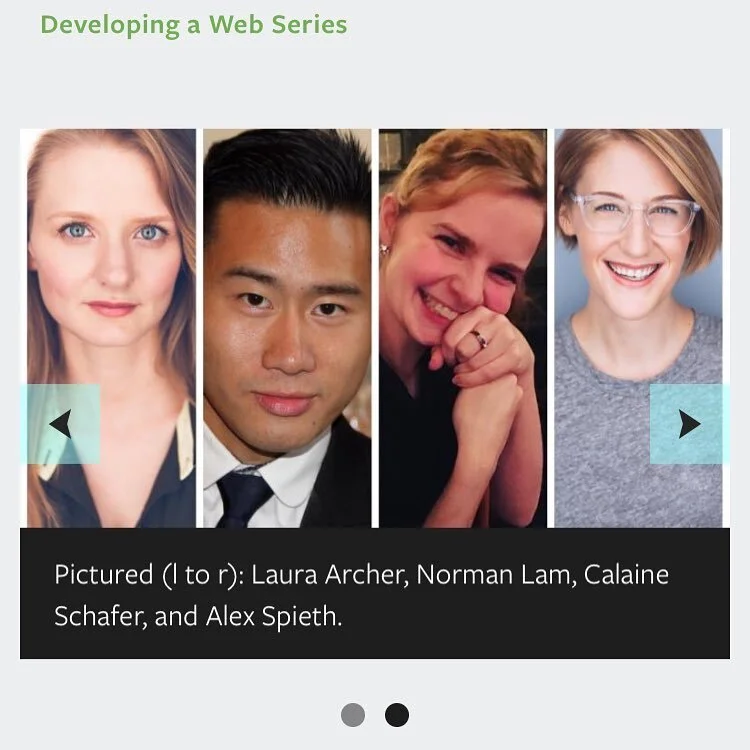Image resolution: width=750 pixels, height=750 pixels.
Task: Select the gray first carousel dot
Action: coord(353,715)
